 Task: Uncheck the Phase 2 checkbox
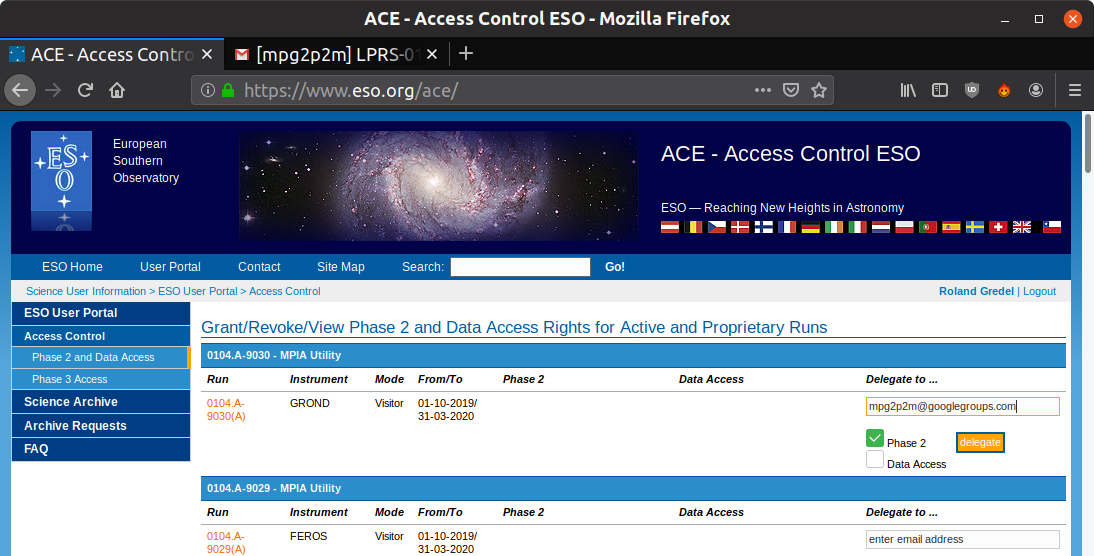click(x=875, y=438)
